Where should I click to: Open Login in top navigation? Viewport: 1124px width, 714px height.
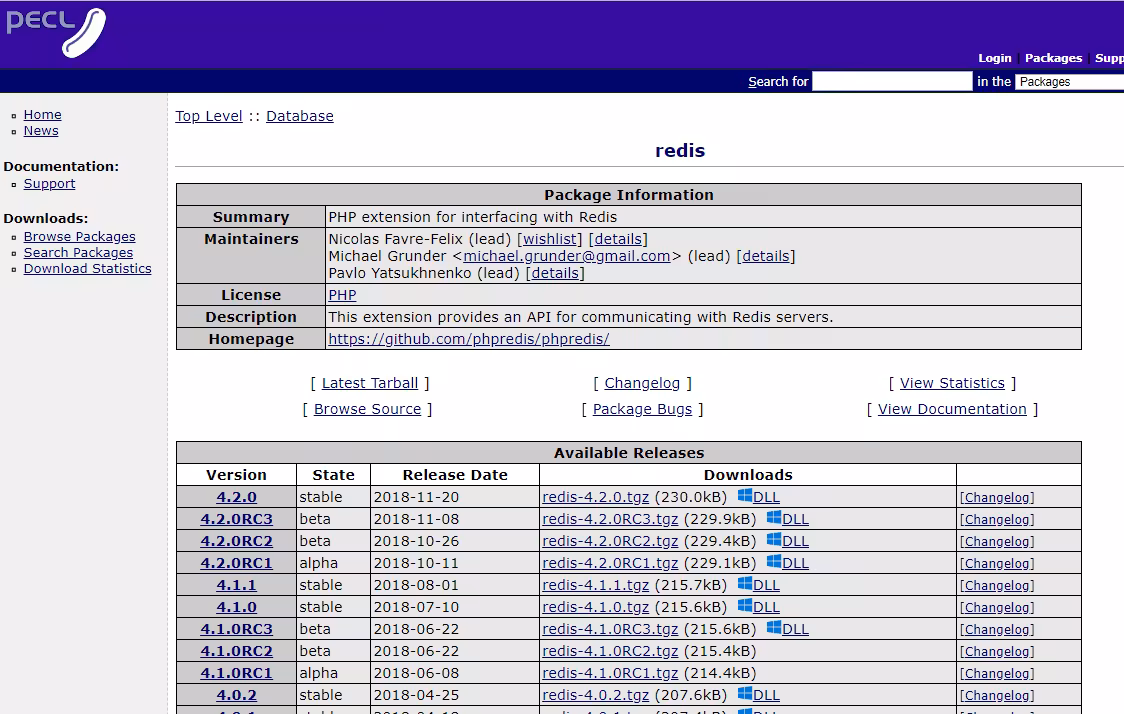tap(994, 58)
